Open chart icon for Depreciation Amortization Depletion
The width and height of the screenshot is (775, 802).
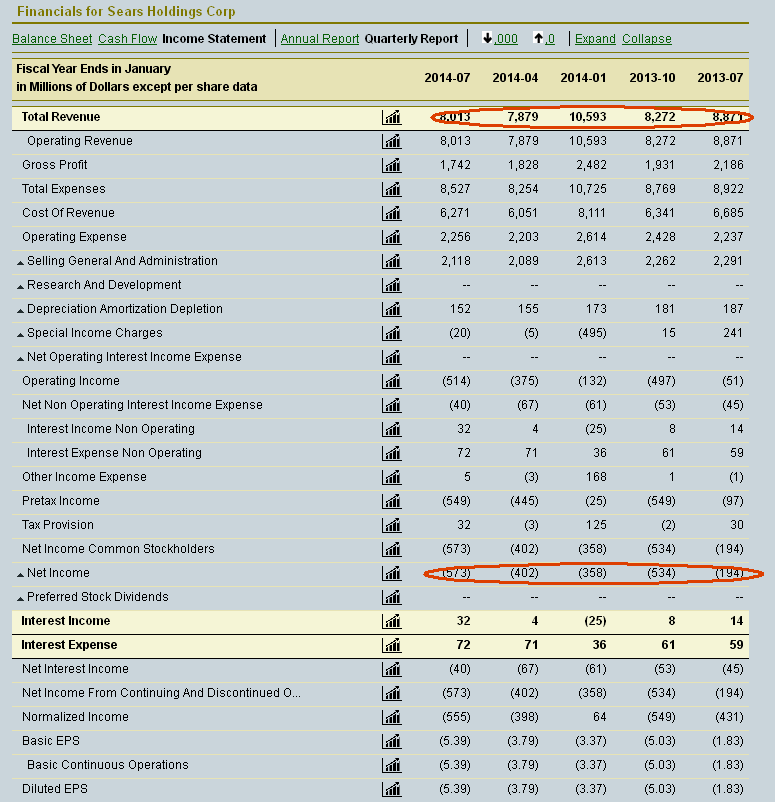pyautogui.click(x=392, y=309)
